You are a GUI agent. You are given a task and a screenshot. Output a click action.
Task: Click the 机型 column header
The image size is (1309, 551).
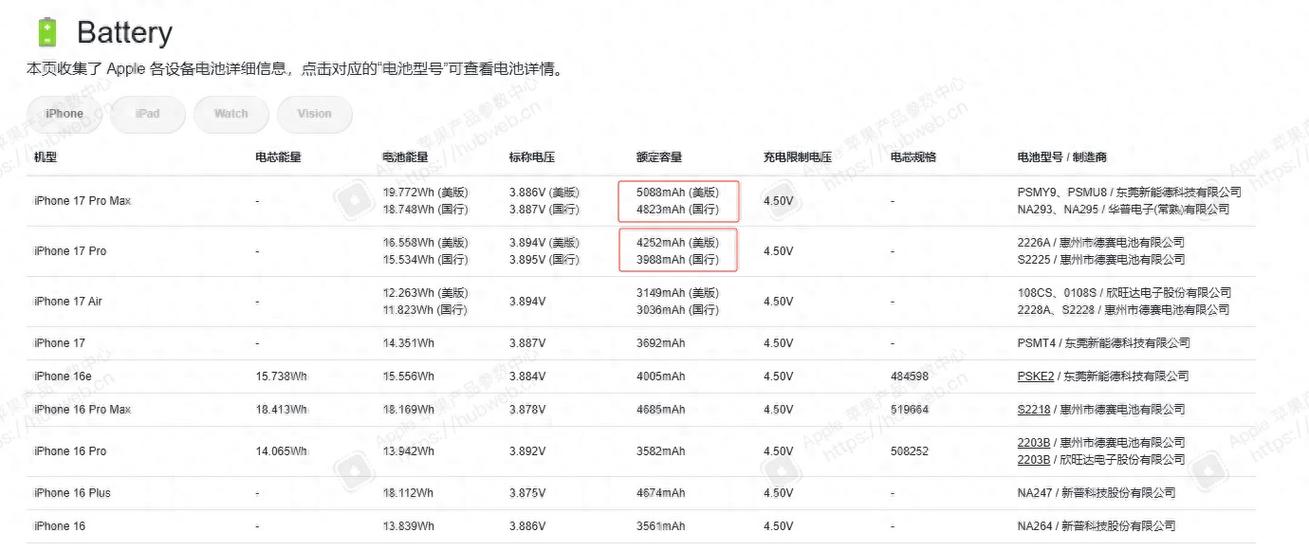tap(46, 158)
